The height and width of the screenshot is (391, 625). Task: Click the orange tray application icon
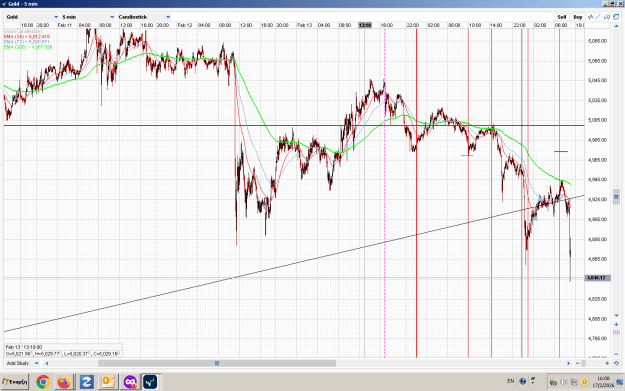[584, 382]
